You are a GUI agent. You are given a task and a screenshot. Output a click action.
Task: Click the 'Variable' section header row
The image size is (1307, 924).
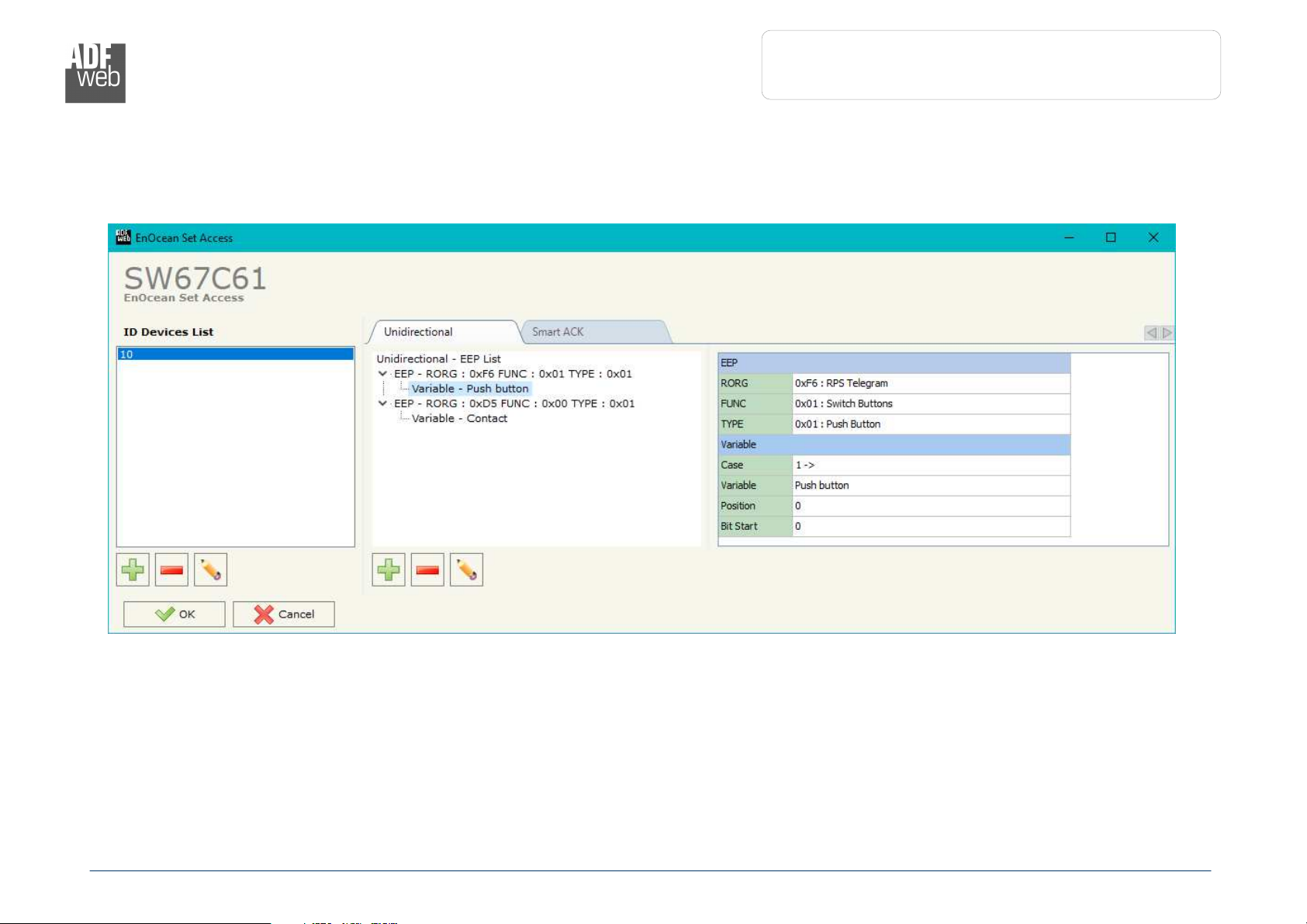coord(894,445)
